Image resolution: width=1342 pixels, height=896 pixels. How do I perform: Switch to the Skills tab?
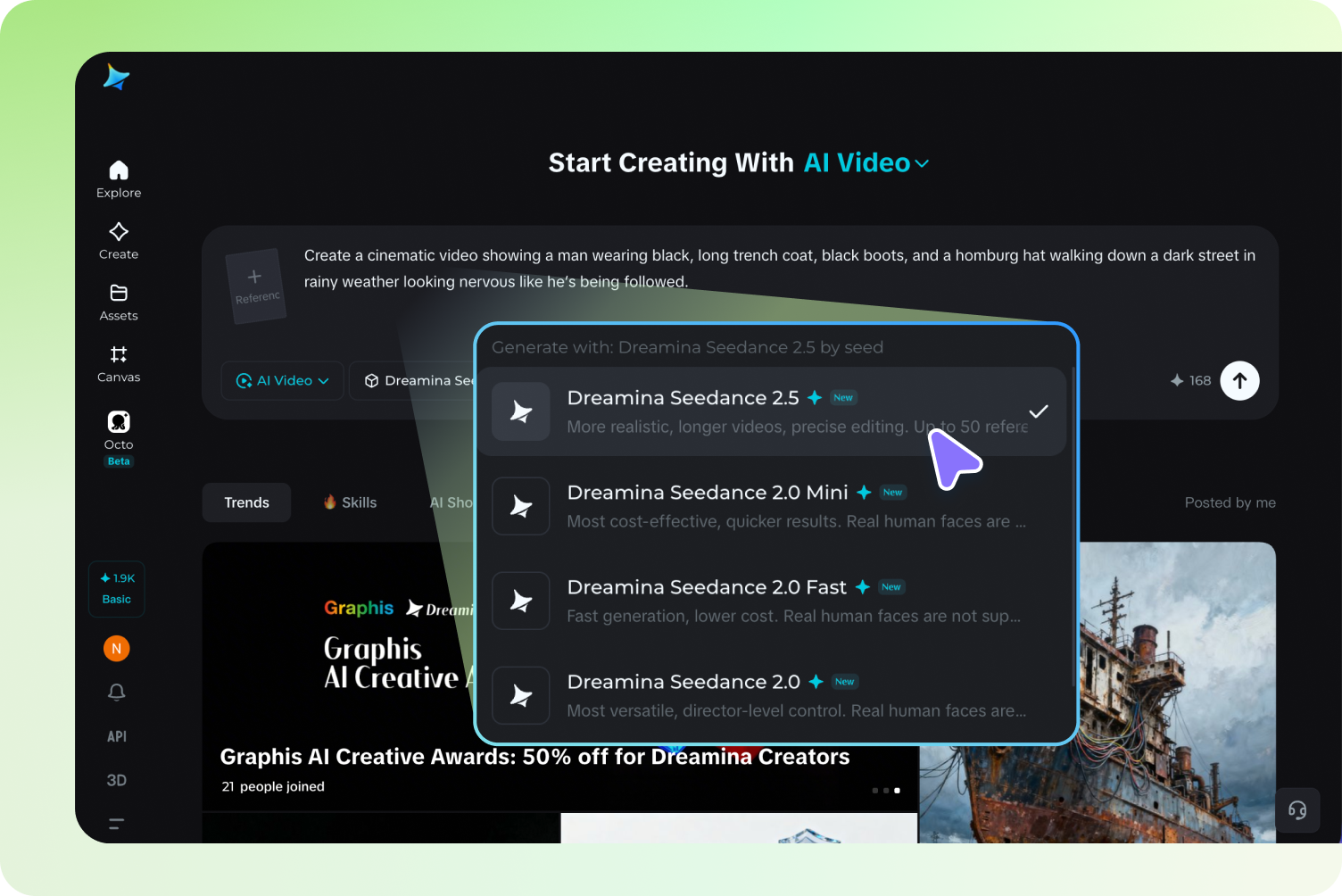pos(350,502)
